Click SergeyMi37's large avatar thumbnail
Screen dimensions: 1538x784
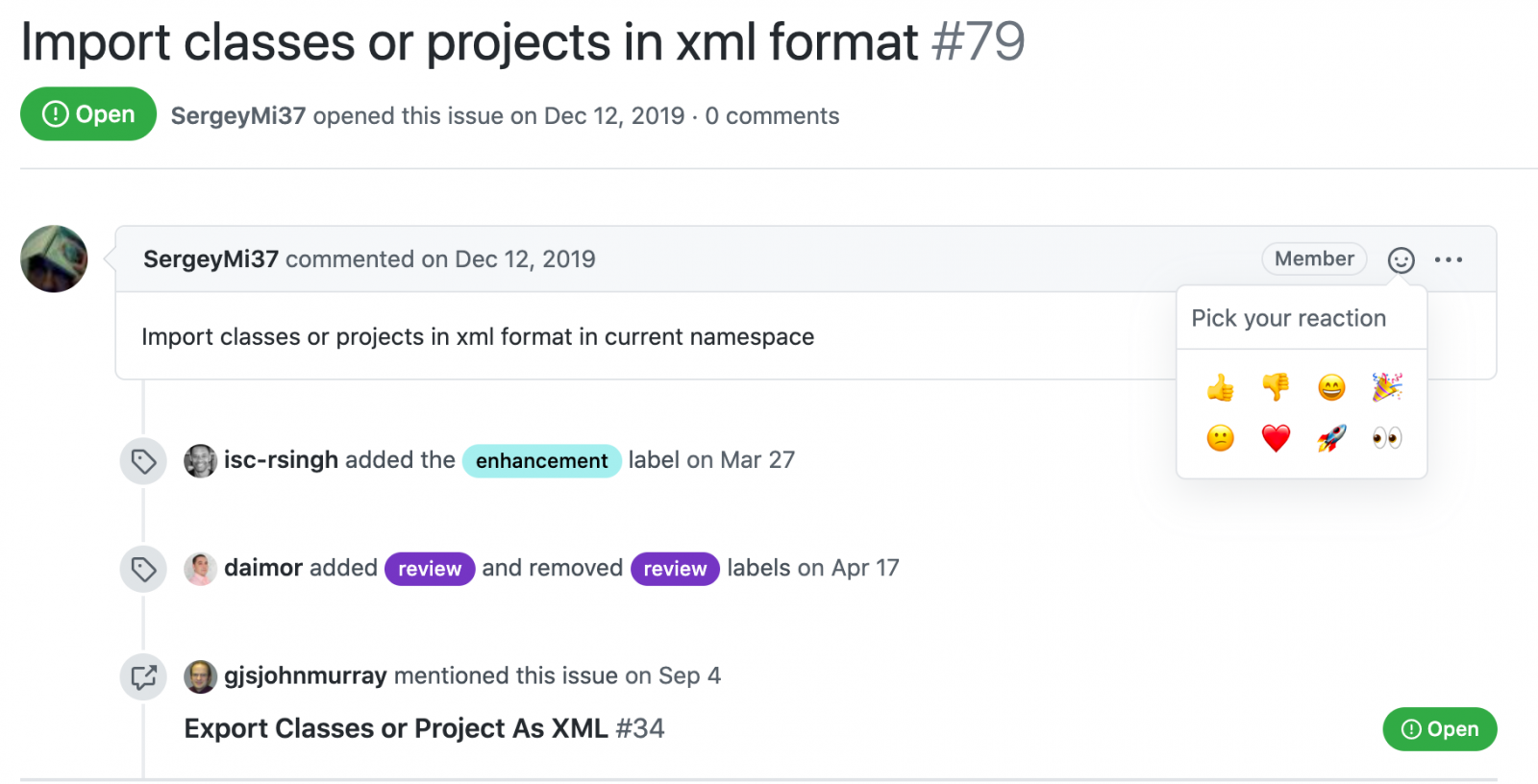tap(54, 259)
